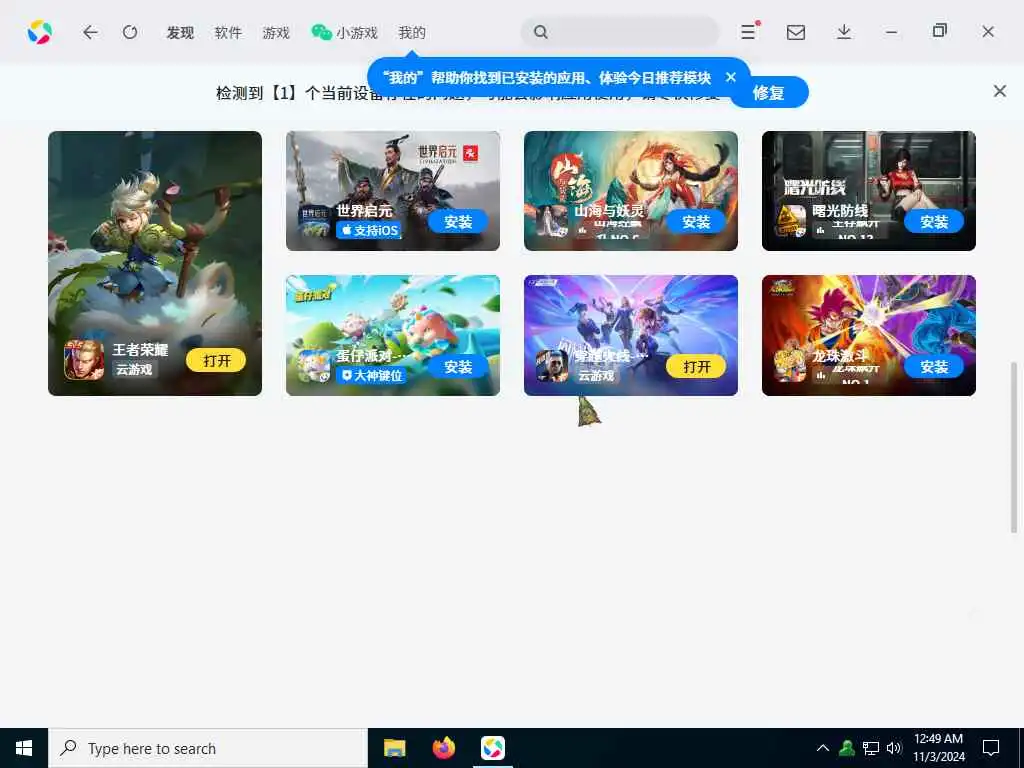Click the 大神键位 badge

371,376
